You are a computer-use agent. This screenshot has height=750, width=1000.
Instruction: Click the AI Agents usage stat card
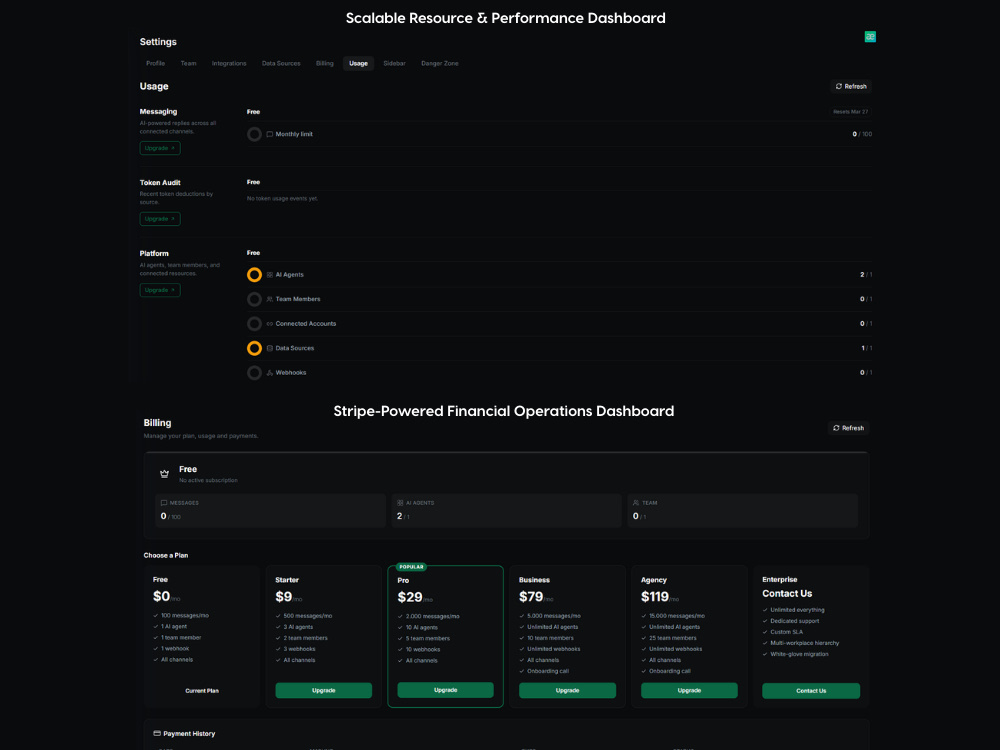[x=506, y=510]
